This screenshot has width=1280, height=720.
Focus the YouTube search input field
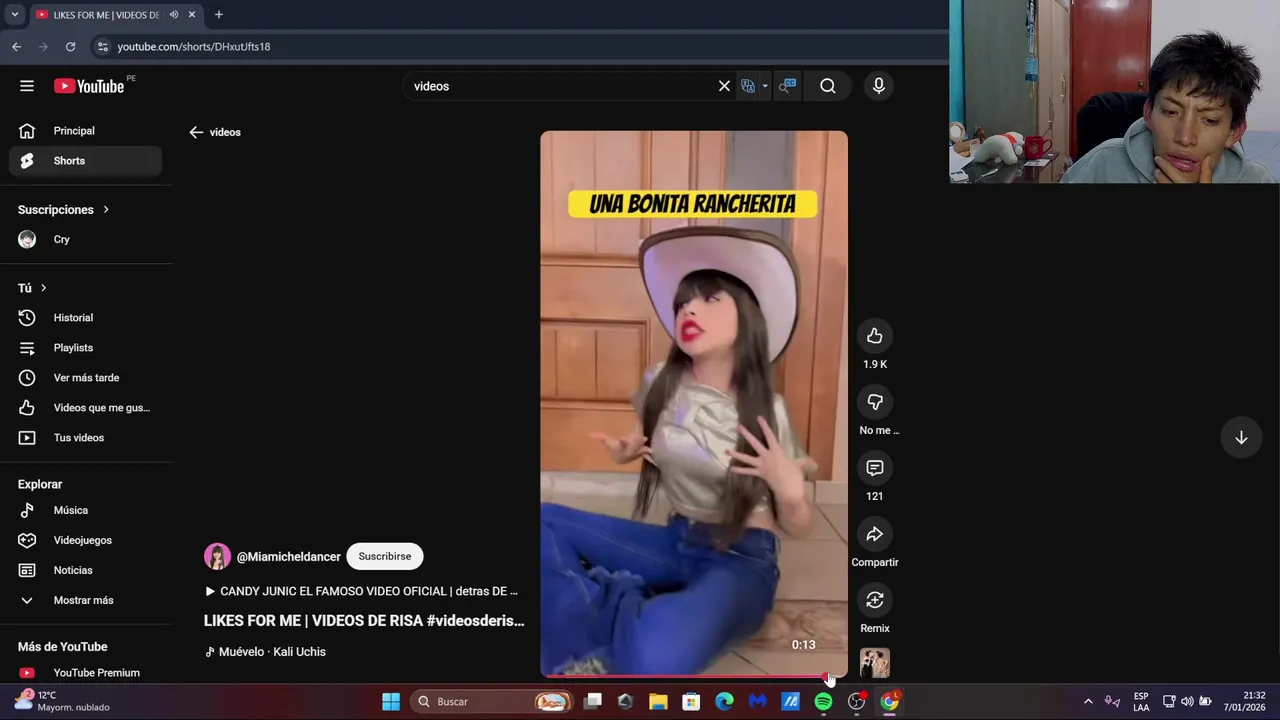(560, 86)
